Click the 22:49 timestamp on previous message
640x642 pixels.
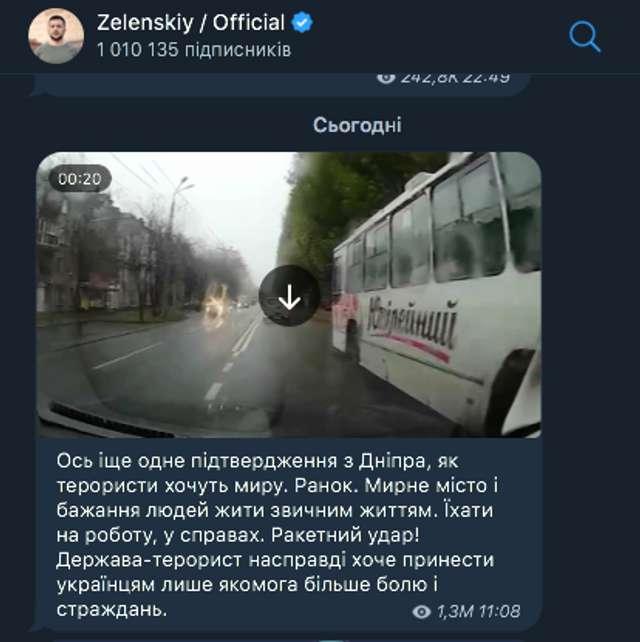488,77
